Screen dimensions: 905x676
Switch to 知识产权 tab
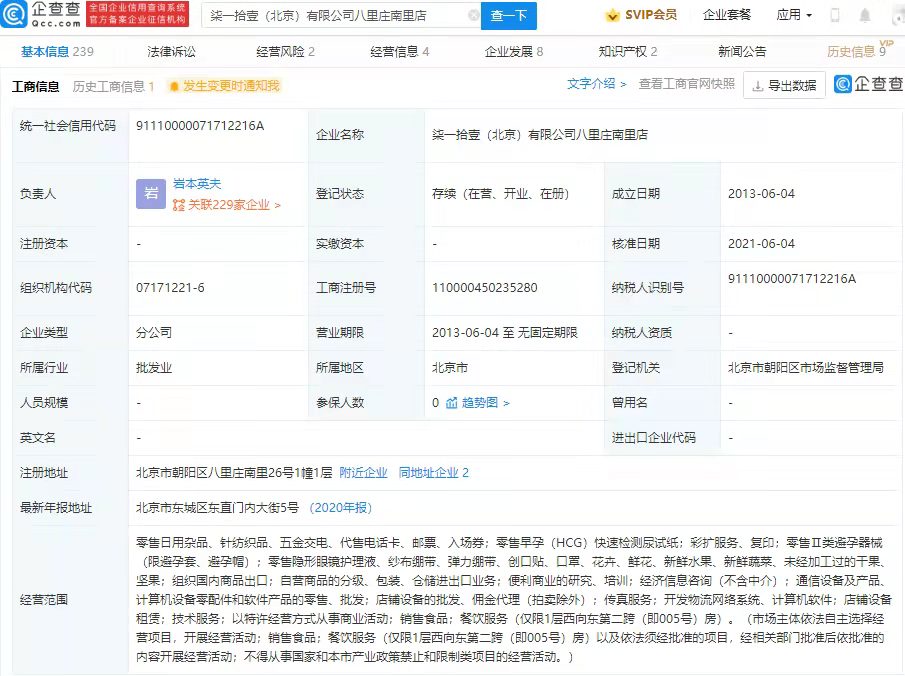628,52
